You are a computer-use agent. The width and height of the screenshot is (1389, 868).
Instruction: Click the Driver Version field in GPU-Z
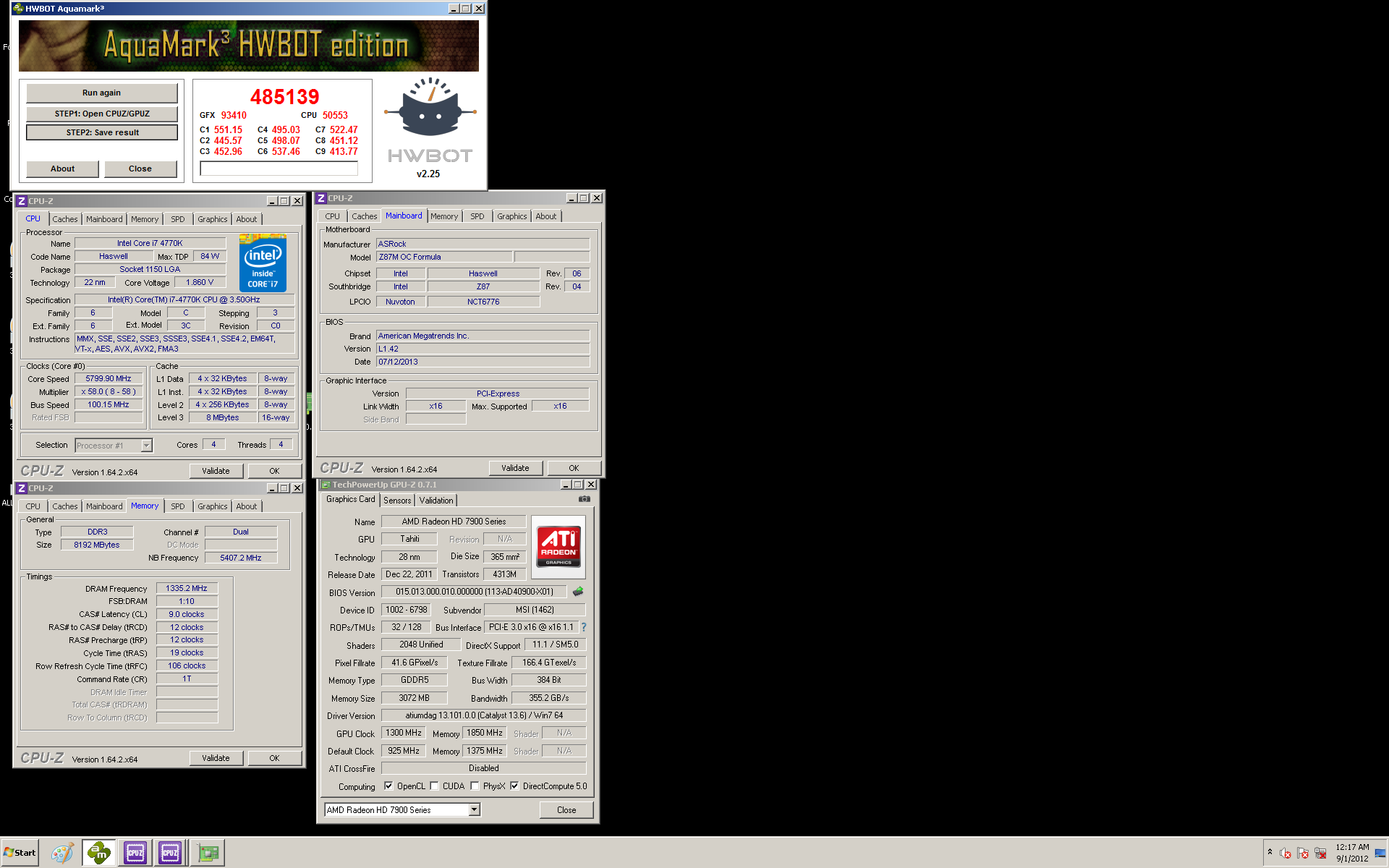click(x=483, y=715)
